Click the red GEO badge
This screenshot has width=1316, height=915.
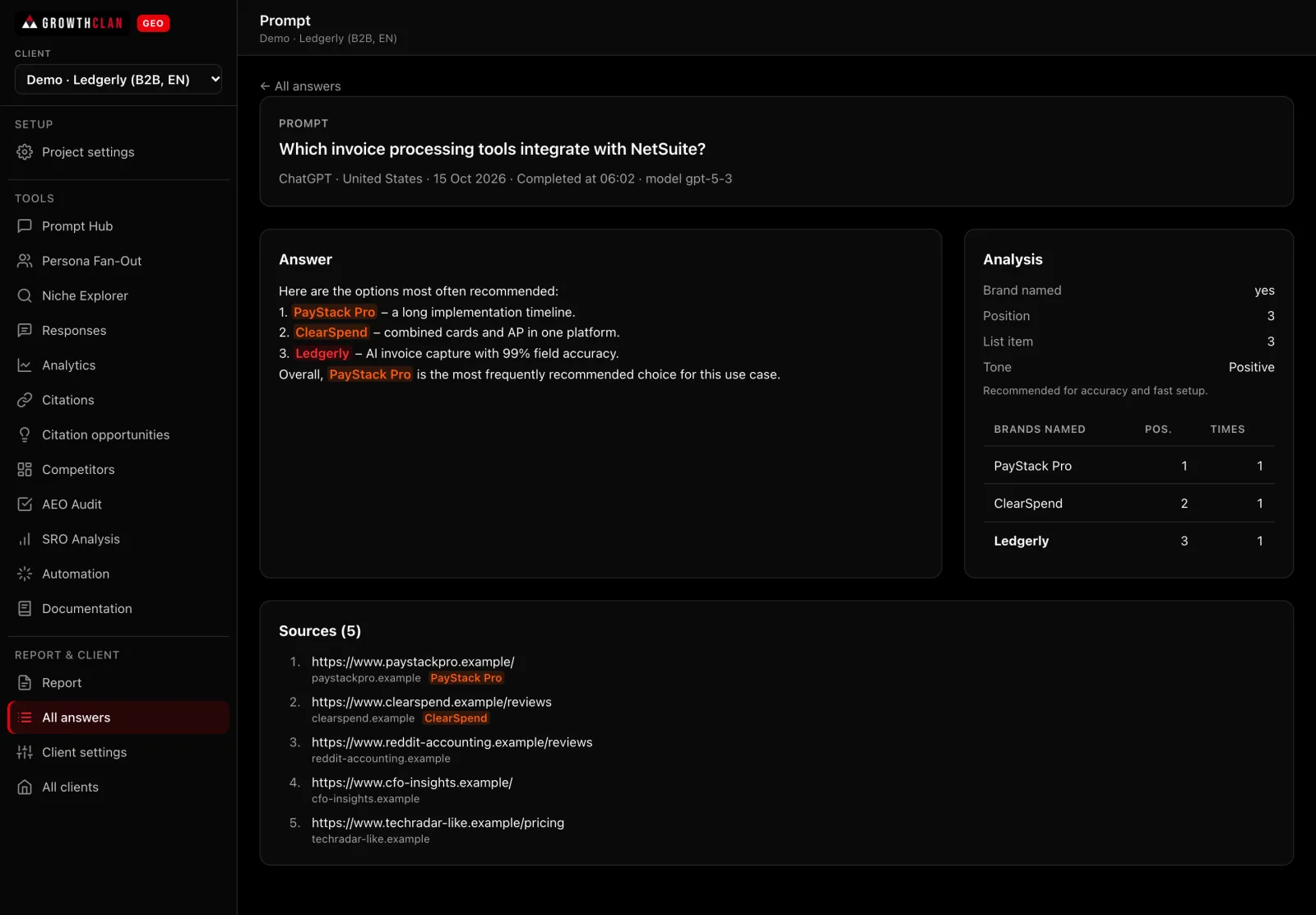[153, 23]
